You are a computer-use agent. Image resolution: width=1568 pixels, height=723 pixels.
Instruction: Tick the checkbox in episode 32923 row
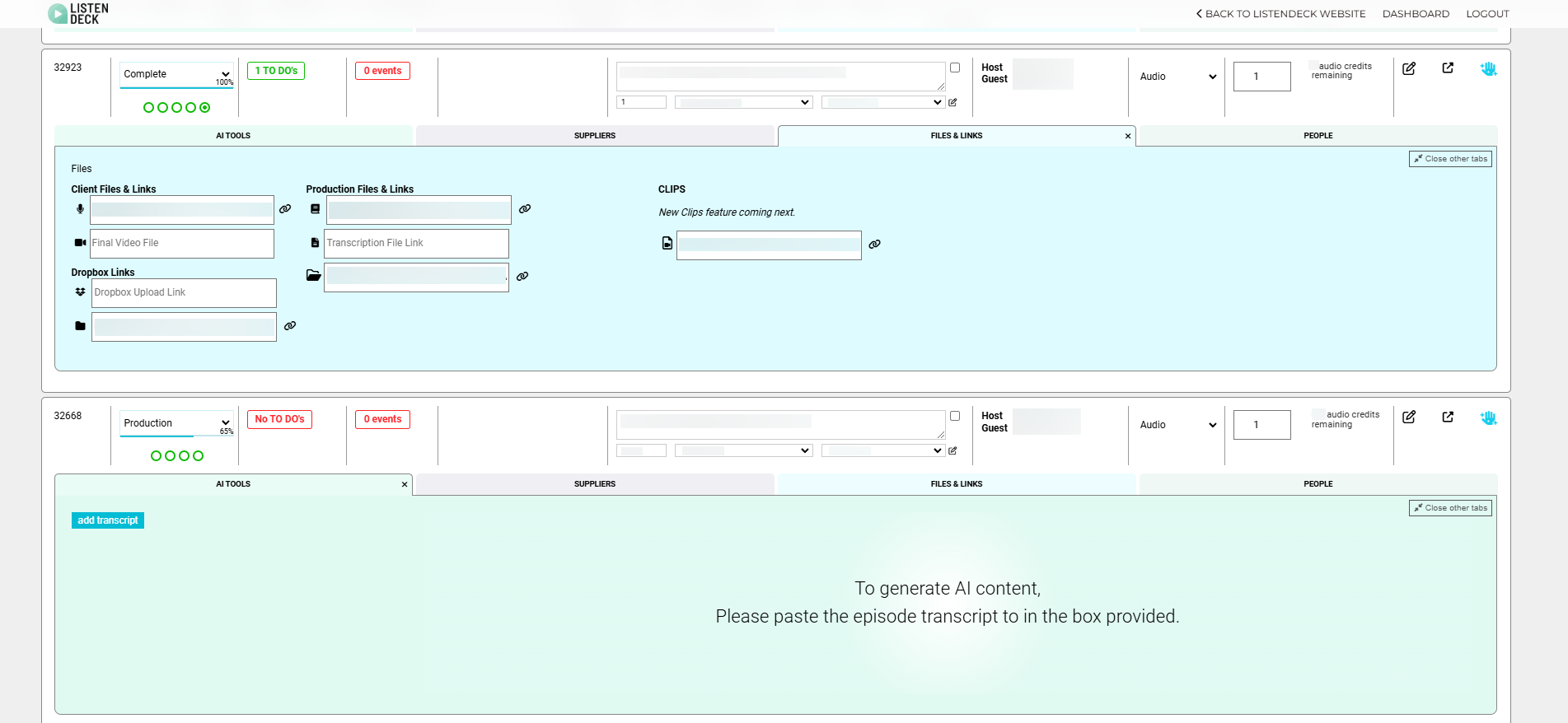pyautogui.click(x=955, y=68)
